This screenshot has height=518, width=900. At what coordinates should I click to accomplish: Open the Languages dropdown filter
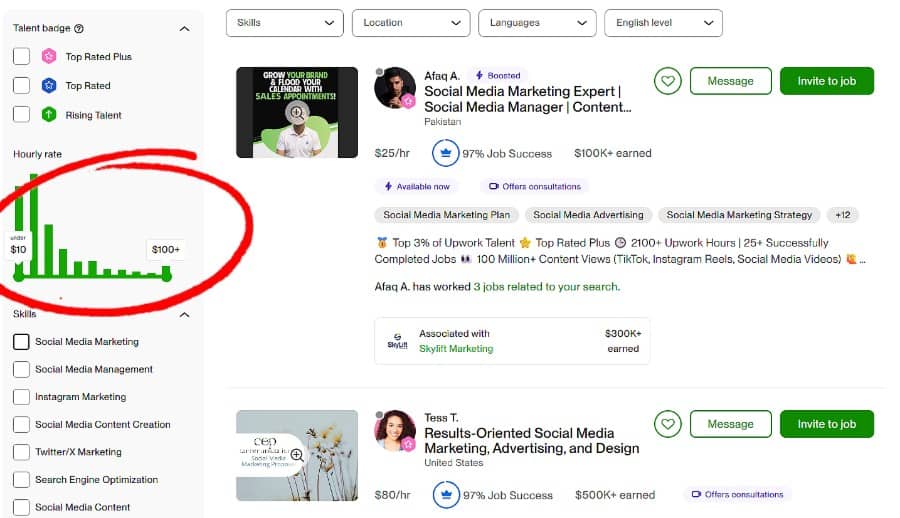[x=537, y=23]
